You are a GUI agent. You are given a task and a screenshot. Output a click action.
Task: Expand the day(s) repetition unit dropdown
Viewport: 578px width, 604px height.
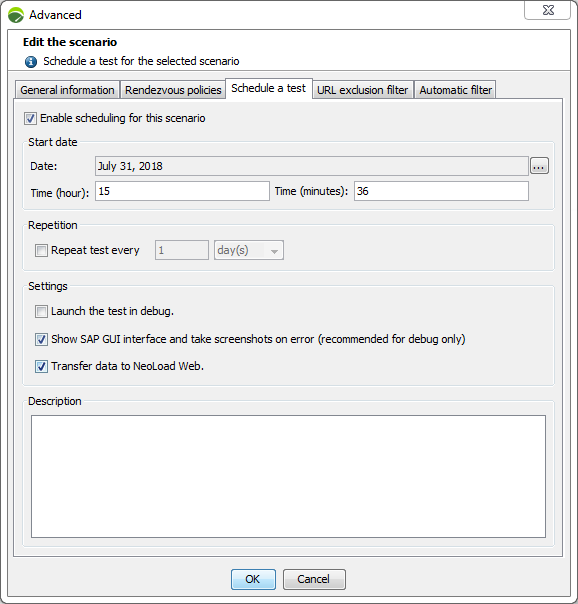pos(249,250)
